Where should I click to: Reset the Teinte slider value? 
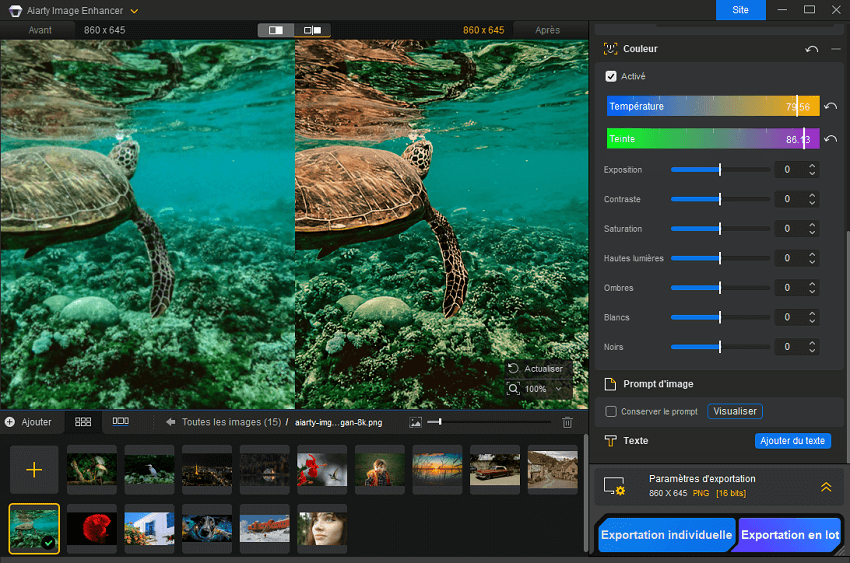[x=830, y=139]
